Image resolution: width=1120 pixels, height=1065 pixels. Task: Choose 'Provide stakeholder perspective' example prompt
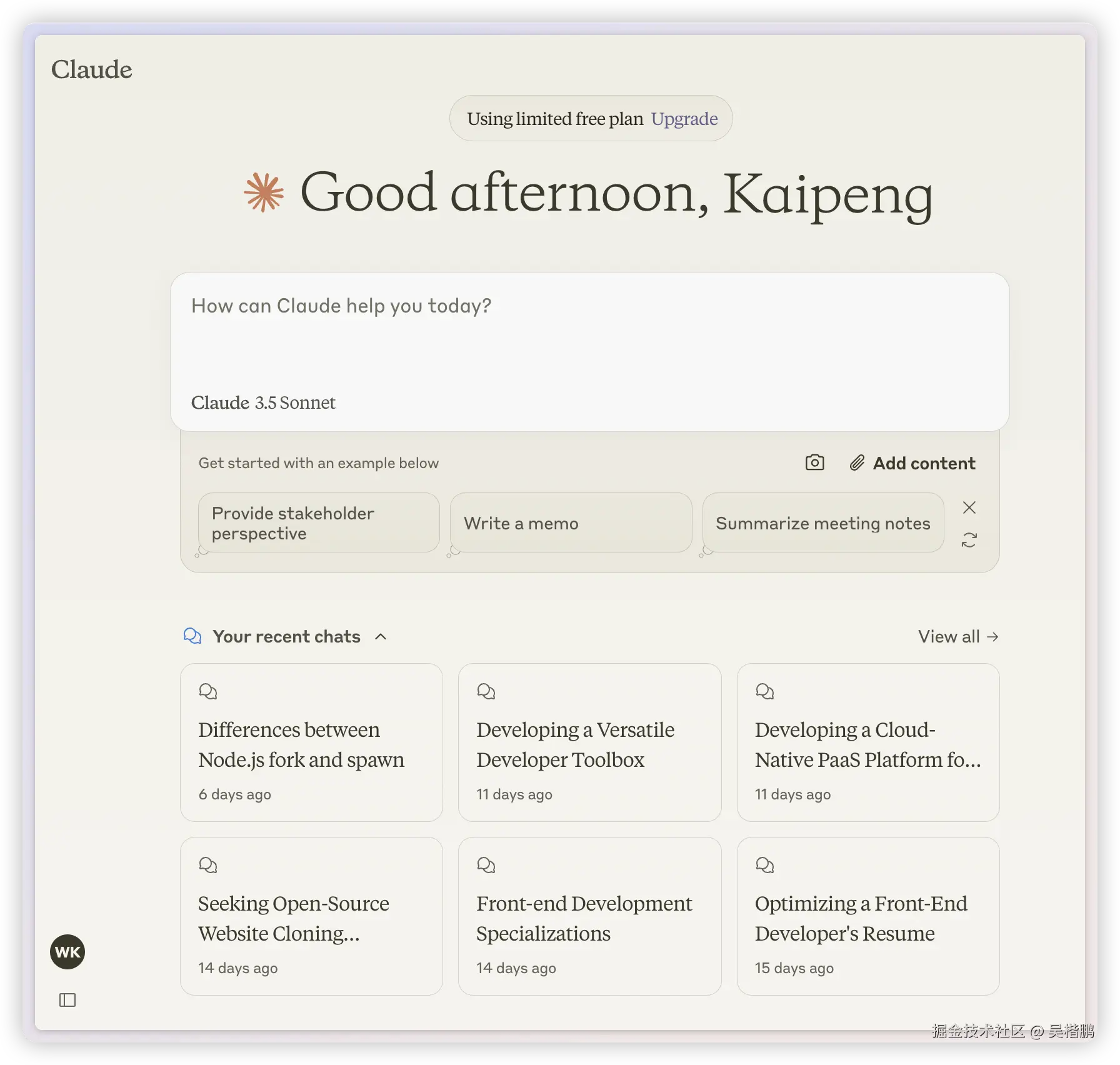319,522
